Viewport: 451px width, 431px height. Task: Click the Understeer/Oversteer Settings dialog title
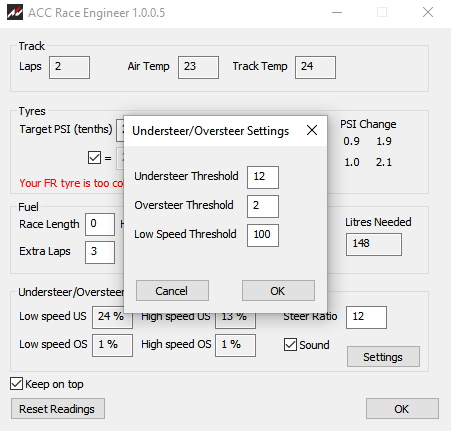pyautogui.click(x=211, y=131)
